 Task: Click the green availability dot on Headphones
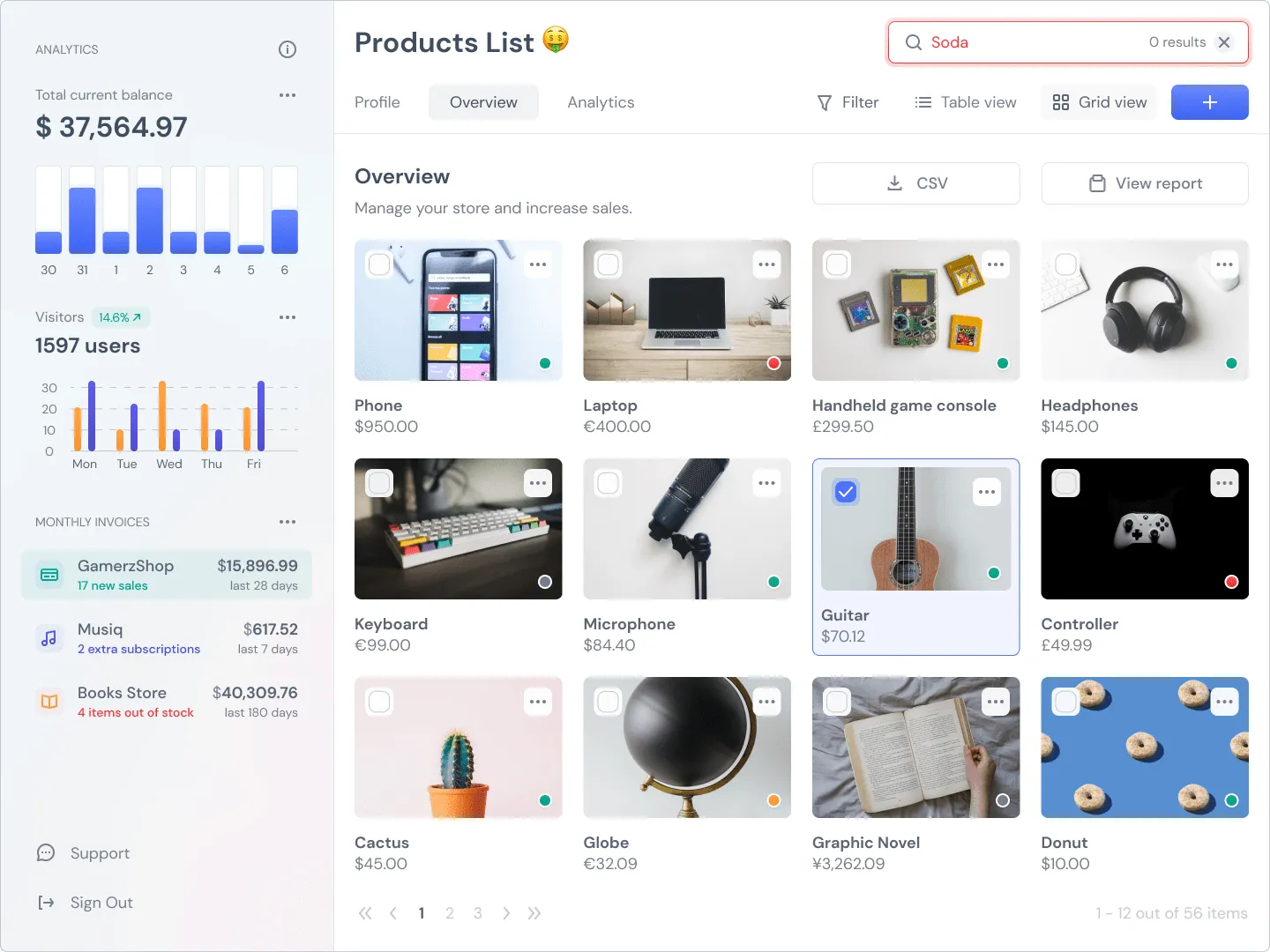(x=1230, y=362)
